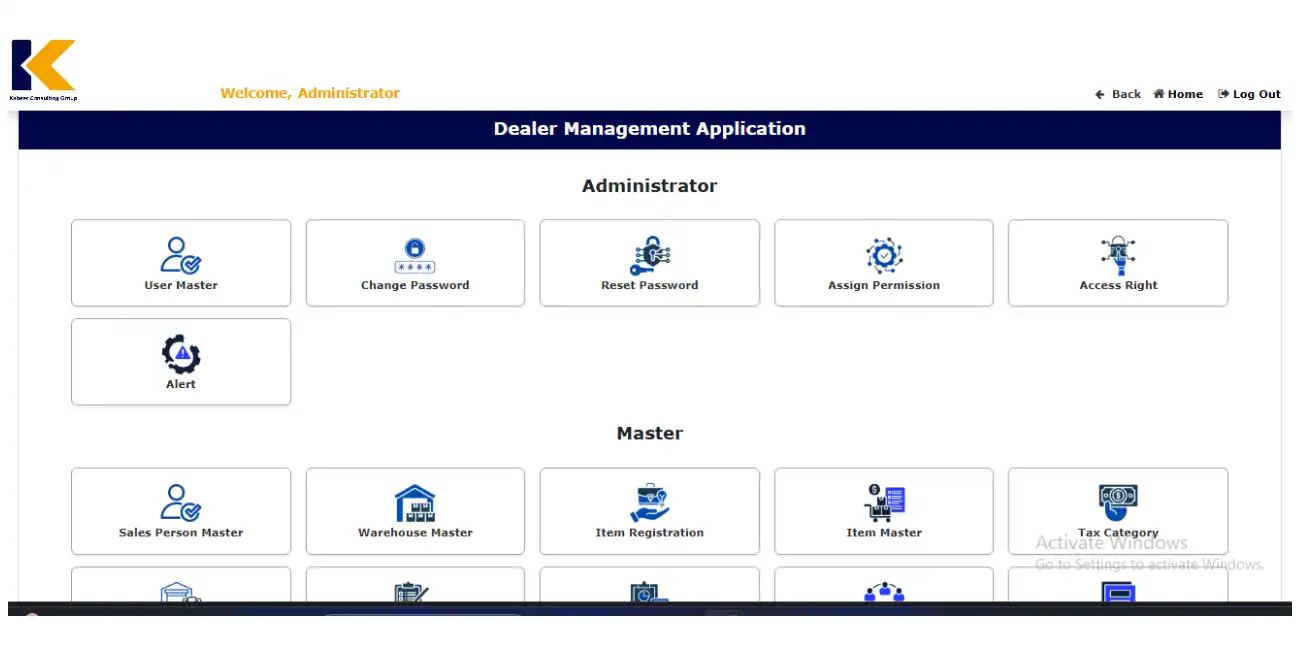Open the User Master tile
Image resolution: width=1300 pixels, height=650 pixels.
coord(181,263)
